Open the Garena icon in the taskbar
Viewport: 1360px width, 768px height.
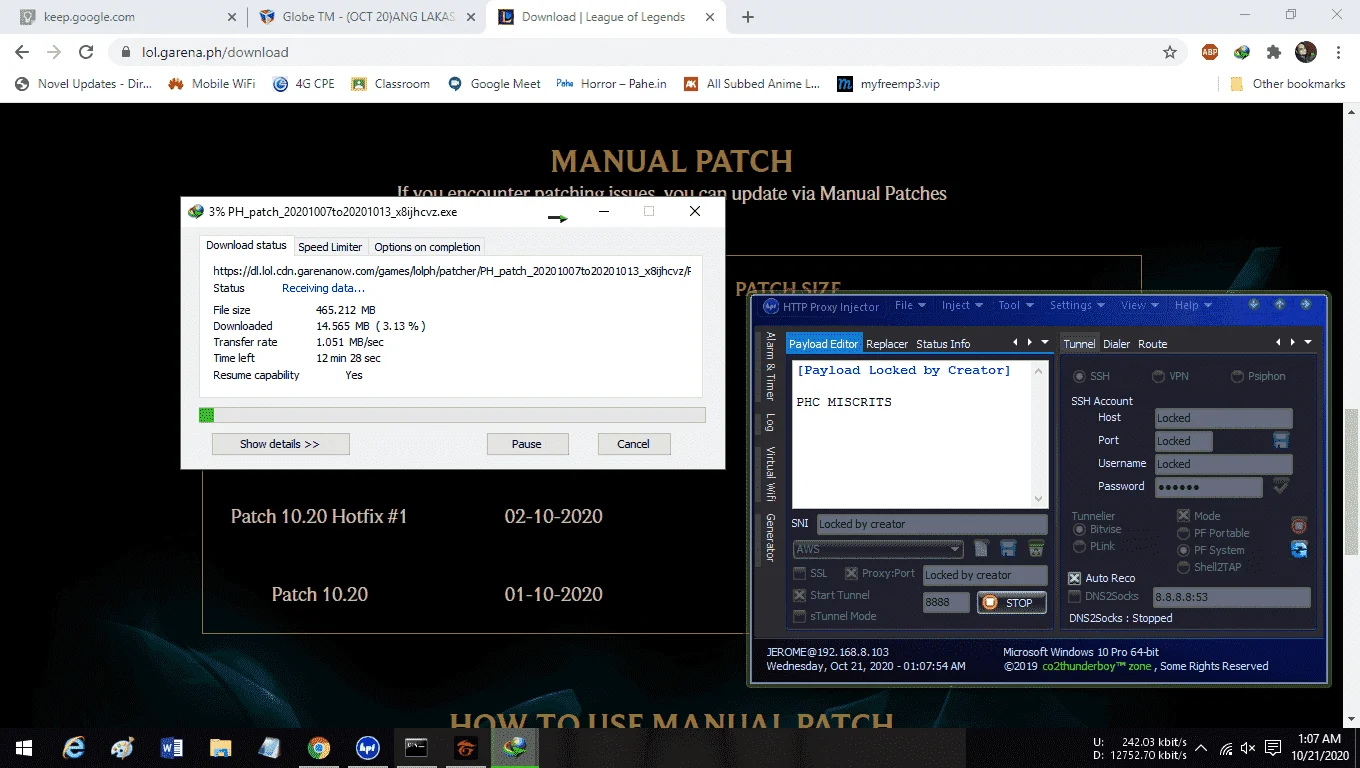466,748
